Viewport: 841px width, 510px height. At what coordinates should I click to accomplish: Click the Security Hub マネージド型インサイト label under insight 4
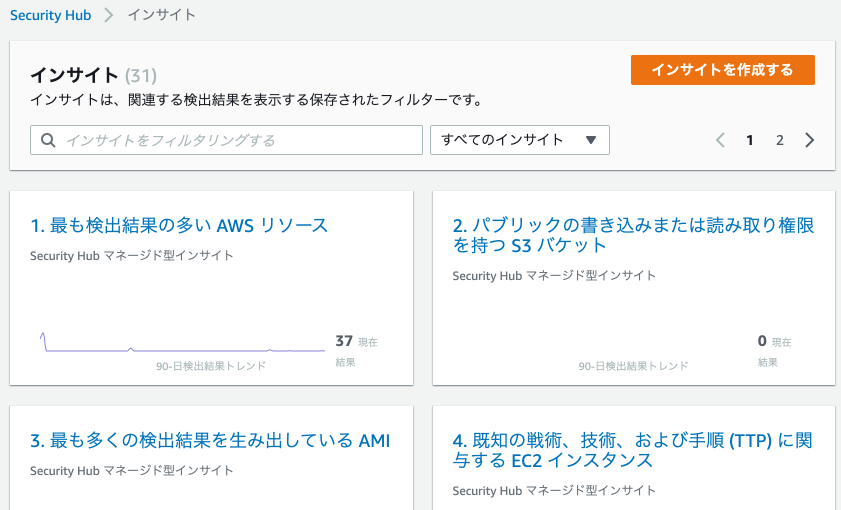coord(554,491)
